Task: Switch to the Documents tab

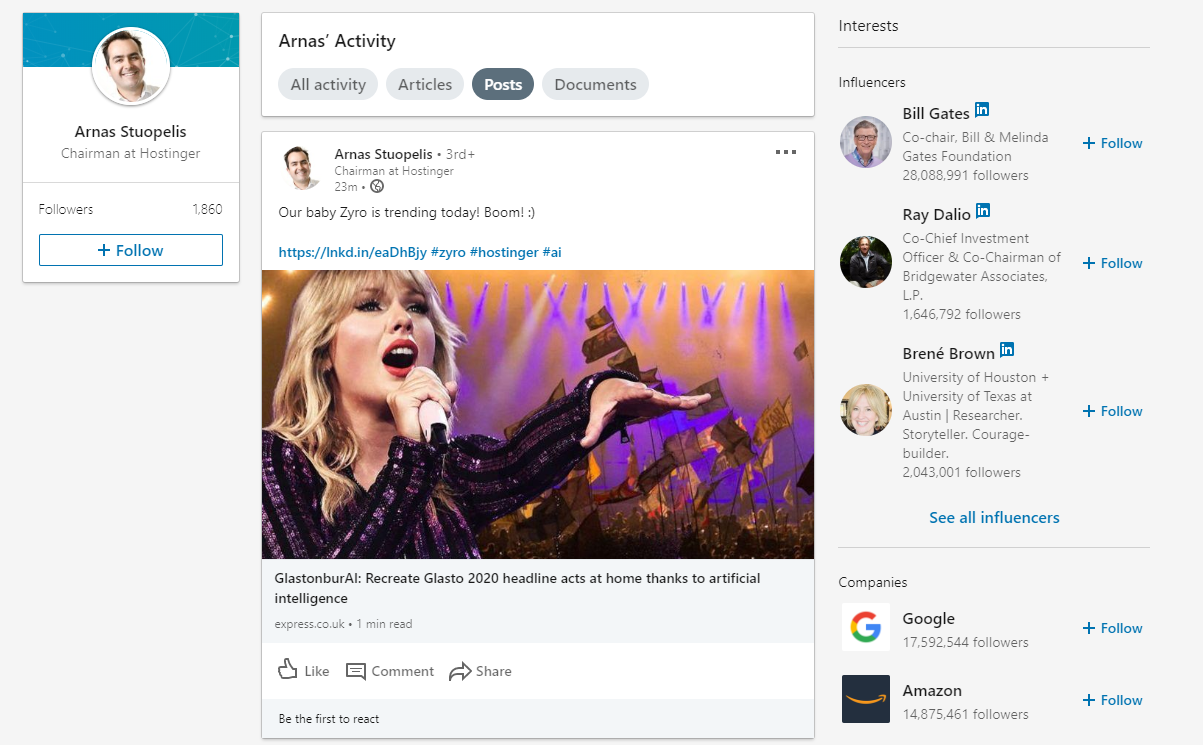Action: pos(595,84)
